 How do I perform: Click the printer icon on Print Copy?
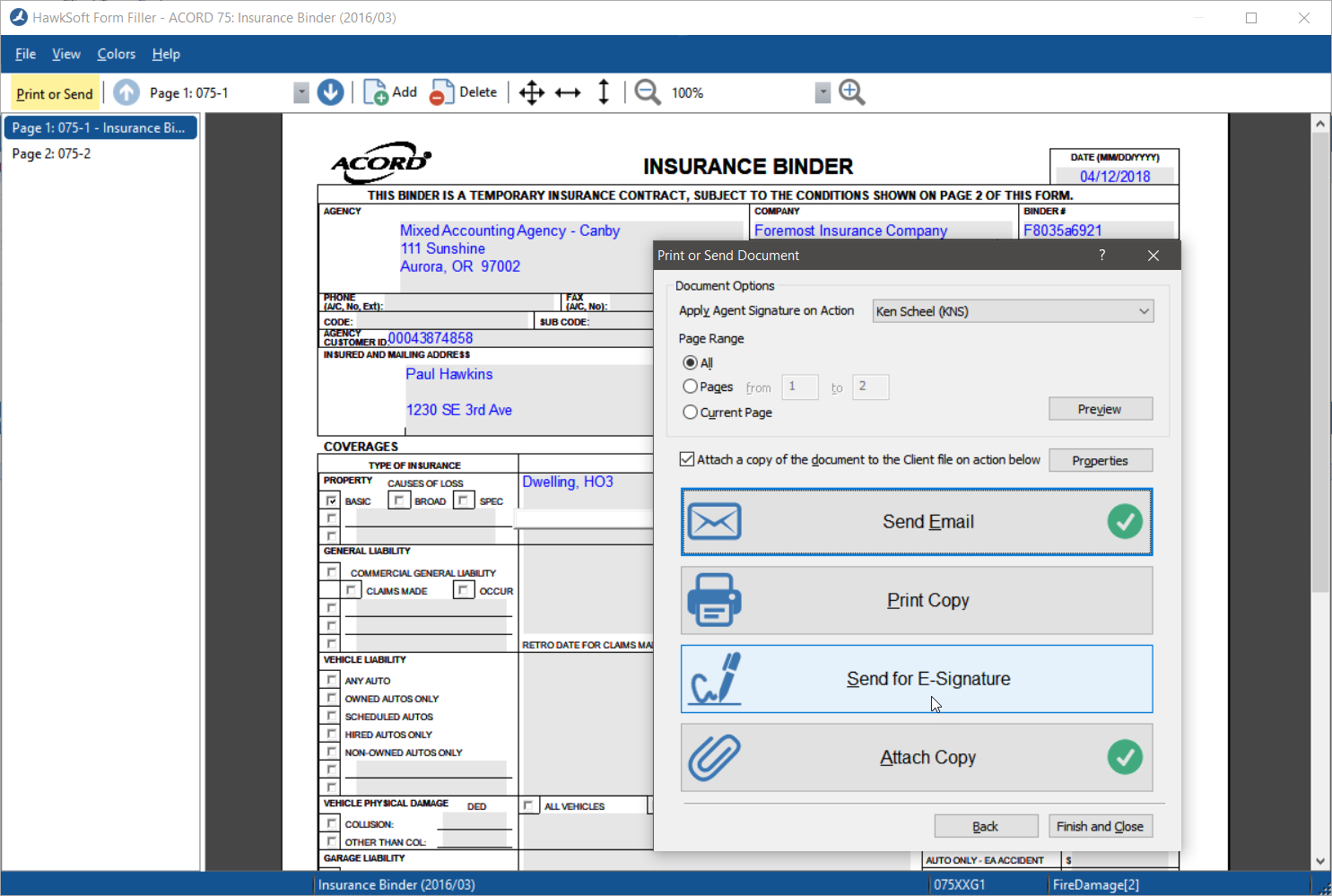coord(715,599)
